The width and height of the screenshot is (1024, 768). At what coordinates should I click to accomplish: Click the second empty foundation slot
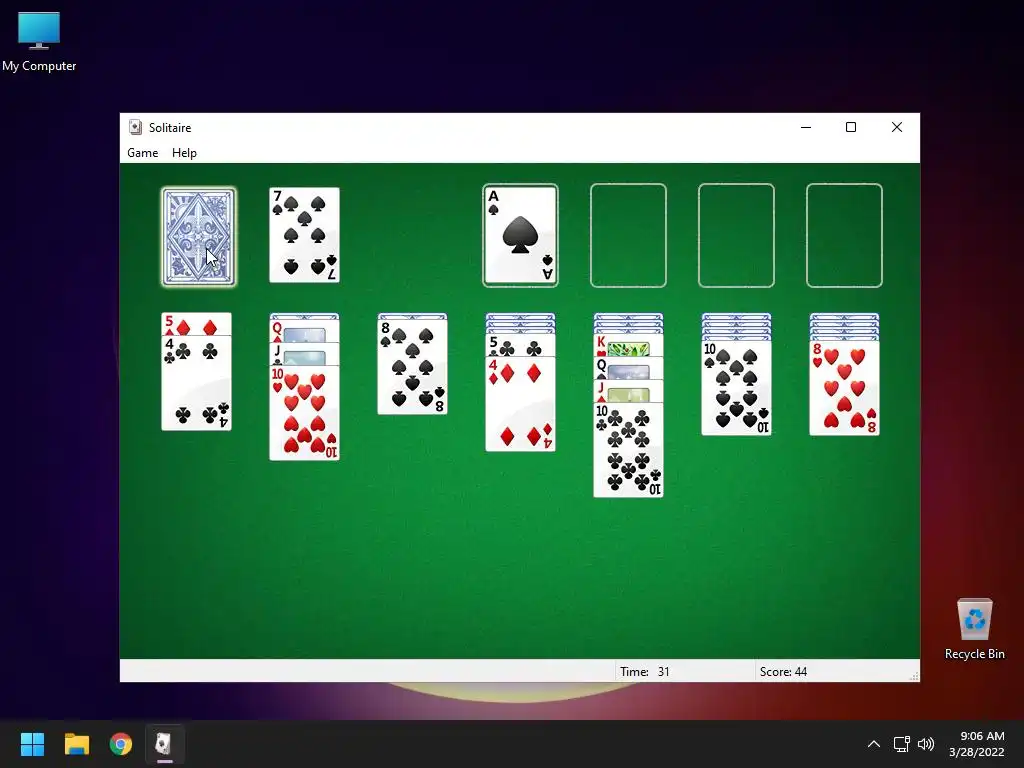click(x=628, y=236)
